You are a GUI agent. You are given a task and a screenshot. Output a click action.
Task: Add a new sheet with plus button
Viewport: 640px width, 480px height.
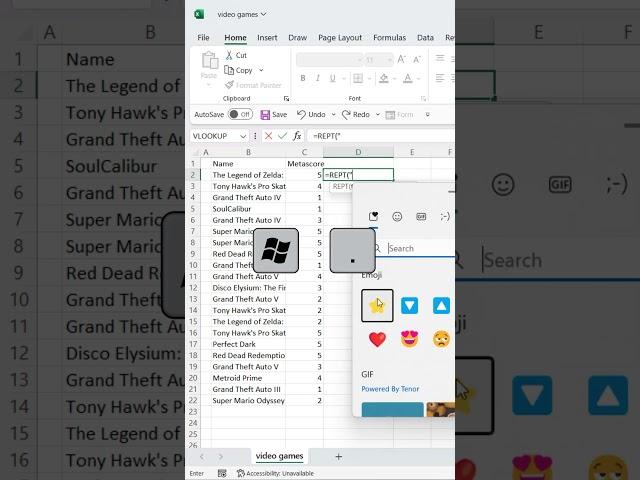coord(338,456)
